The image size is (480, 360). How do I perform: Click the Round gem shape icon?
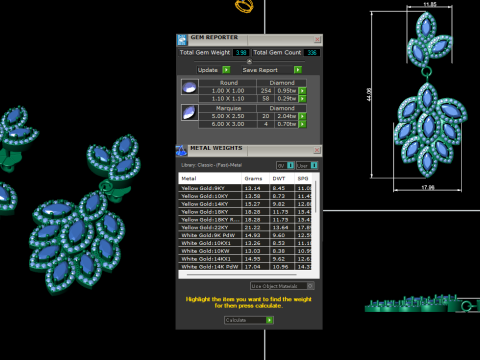[x=190, y=87]
